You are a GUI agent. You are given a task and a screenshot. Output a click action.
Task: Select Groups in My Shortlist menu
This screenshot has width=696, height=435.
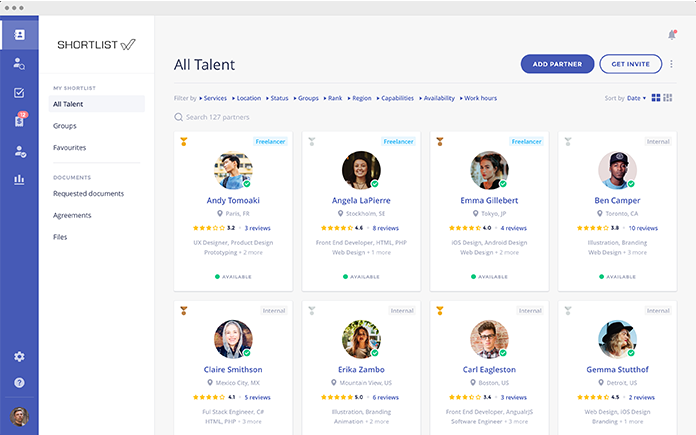(x=65, y=126)
